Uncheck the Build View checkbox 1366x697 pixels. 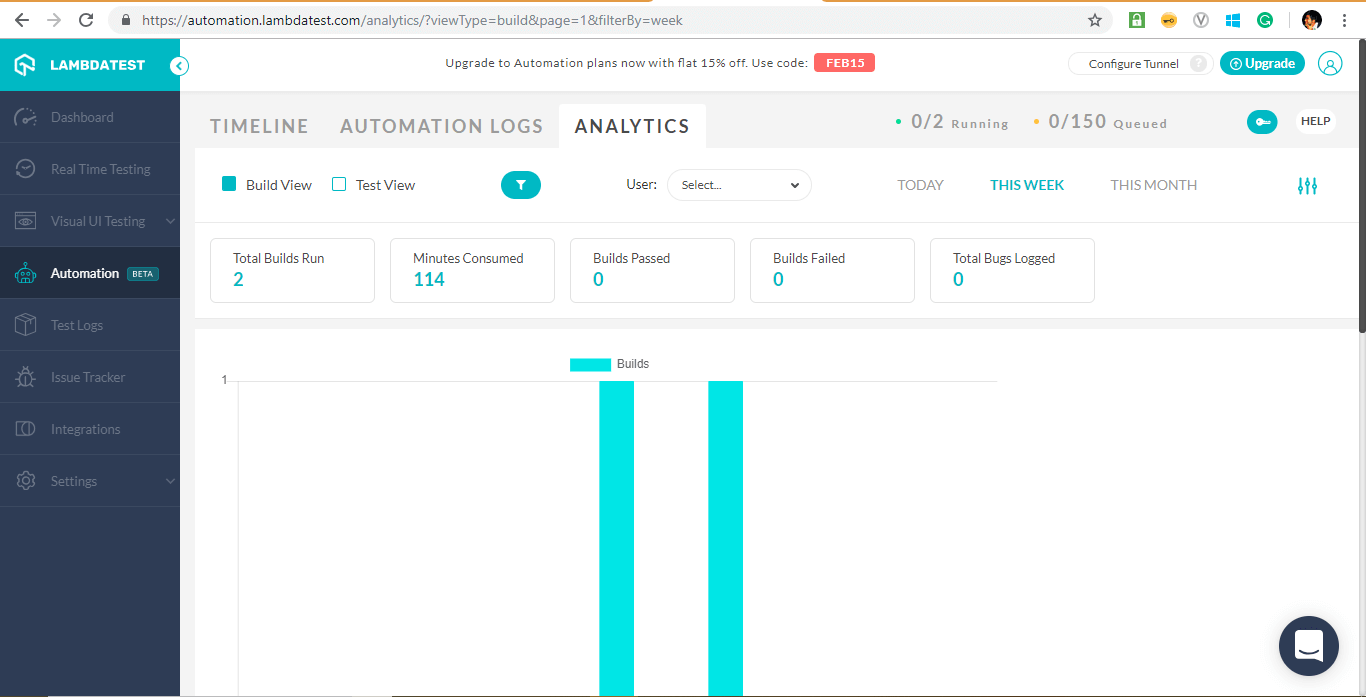point(229,184)
